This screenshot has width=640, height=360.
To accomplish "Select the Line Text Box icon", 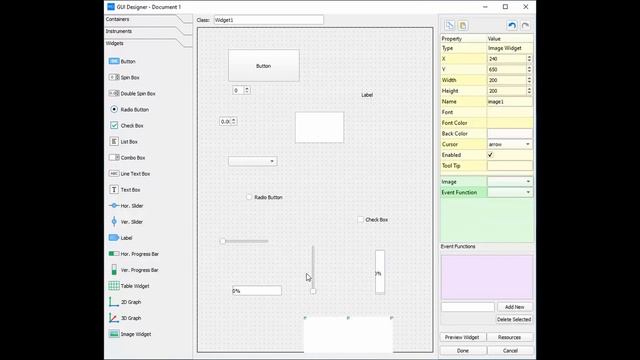I will pos(114,173).
